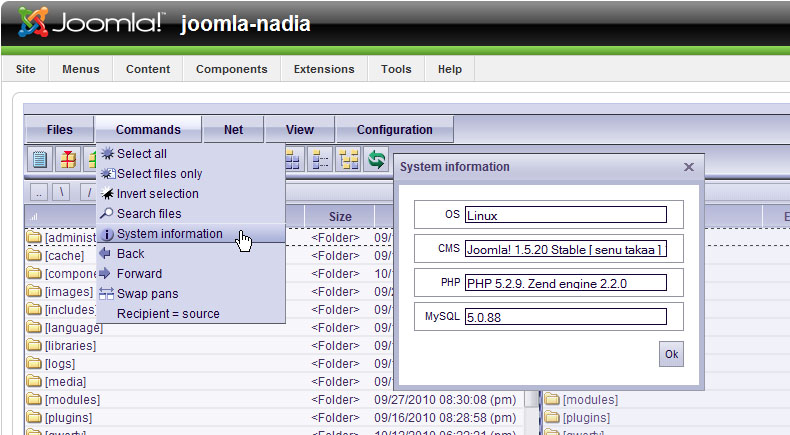Screen dimensions: 790x435
Task: Click the '..' parent directory button
Action: pos(39,192)
